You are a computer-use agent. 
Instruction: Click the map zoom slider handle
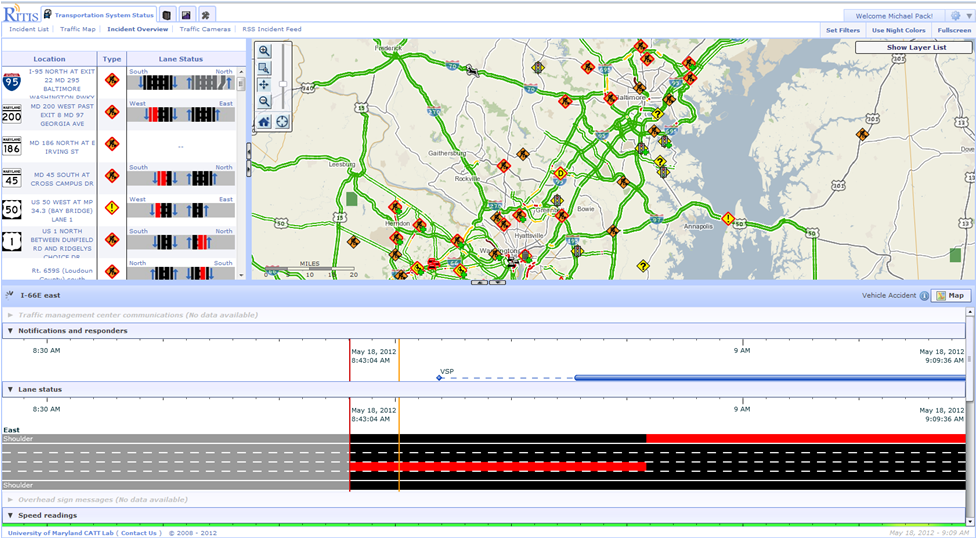click(x=283, y=83)
